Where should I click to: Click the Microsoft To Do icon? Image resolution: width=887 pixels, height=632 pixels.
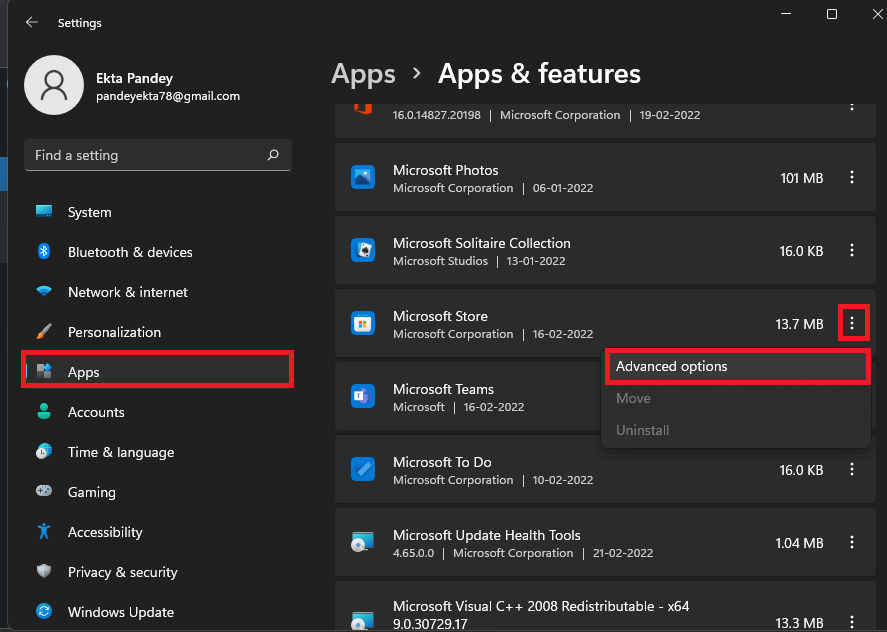pyautogui.click(x=362, y=469)
